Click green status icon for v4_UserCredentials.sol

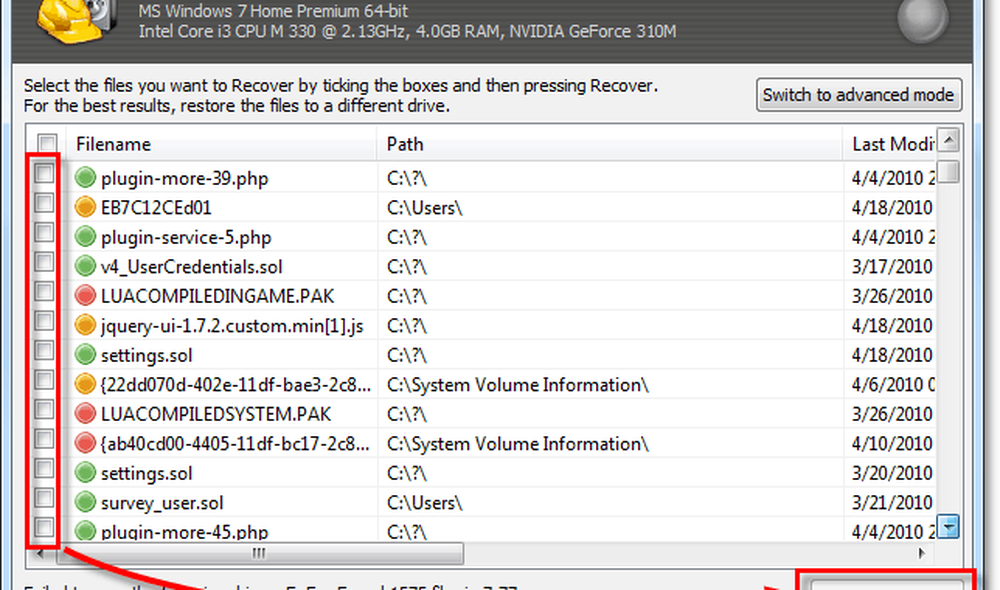[x=85, y=266]
